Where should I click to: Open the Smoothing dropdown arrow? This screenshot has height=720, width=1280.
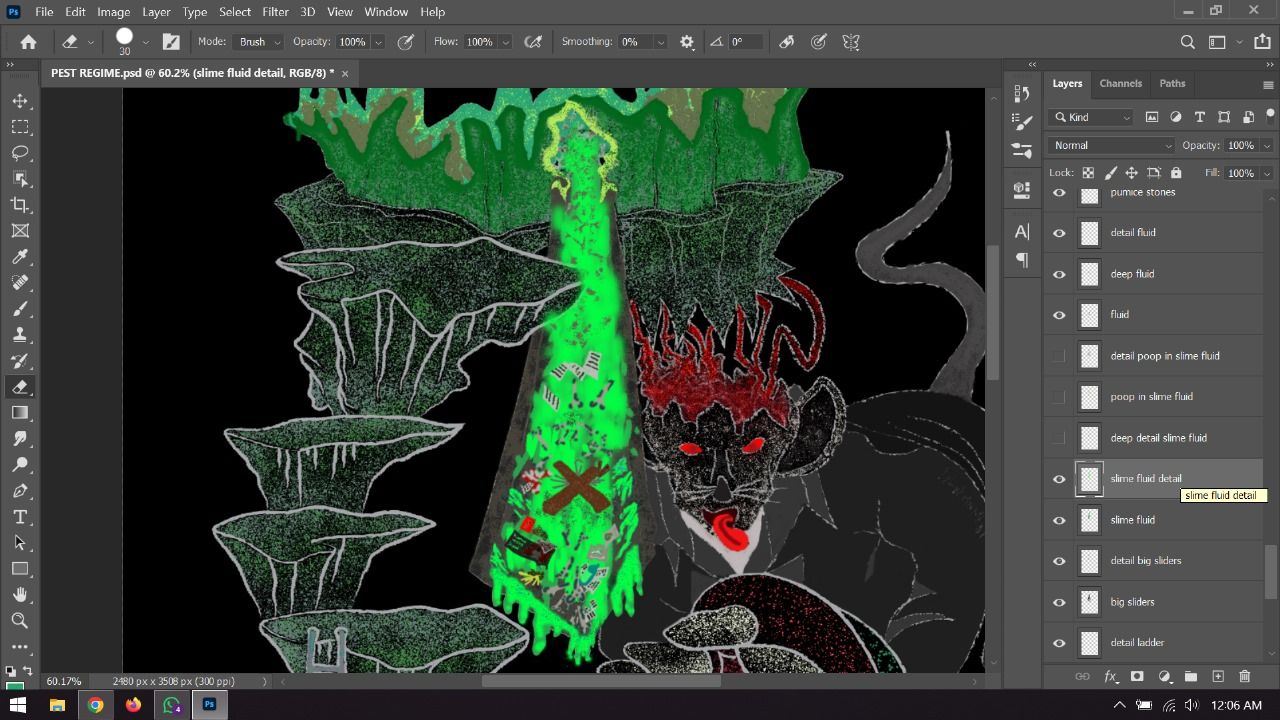tap(660, 42)
